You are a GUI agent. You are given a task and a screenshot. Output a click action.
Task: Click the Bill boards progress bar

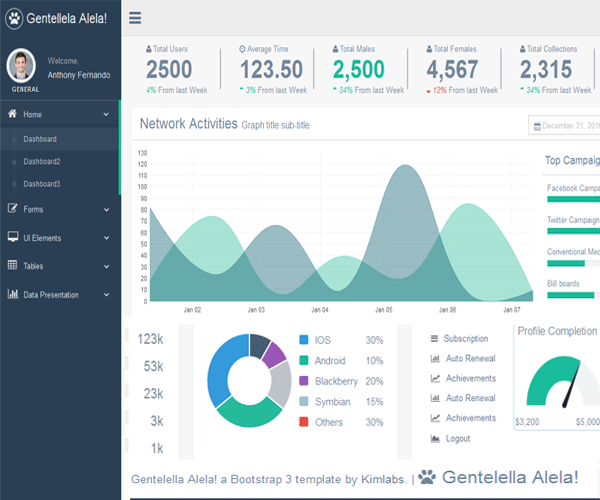(x=574, y=295)
